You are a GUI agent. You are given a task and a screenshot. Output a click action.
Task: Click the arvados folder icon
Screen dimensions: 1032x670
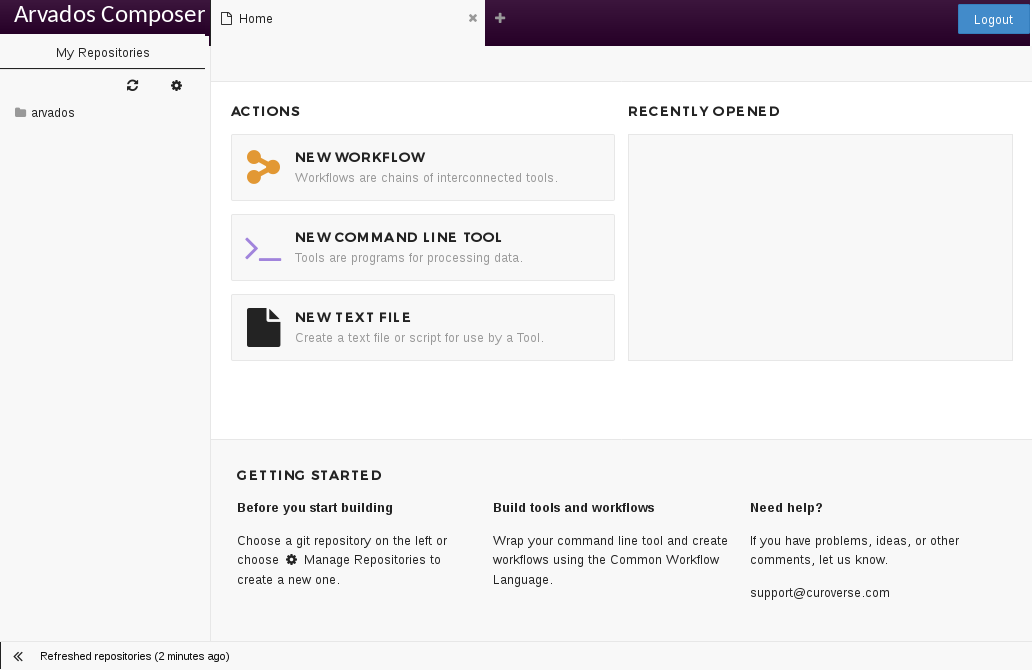(20, 113)
